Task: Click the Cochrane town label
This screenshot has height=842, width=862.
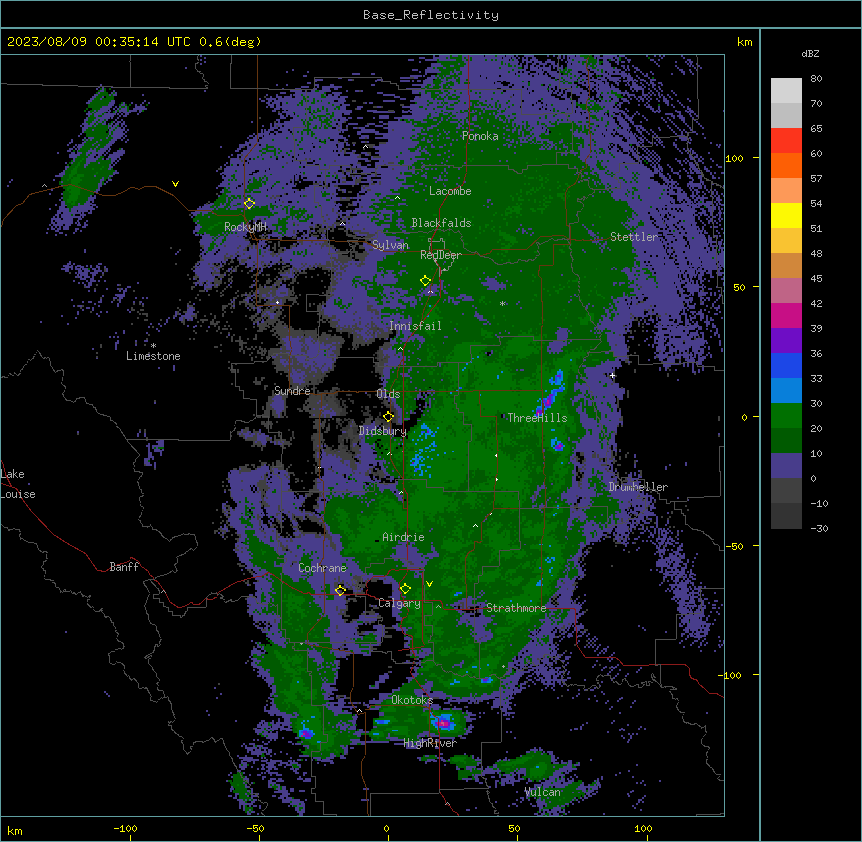Action: (x=322, y=568)
